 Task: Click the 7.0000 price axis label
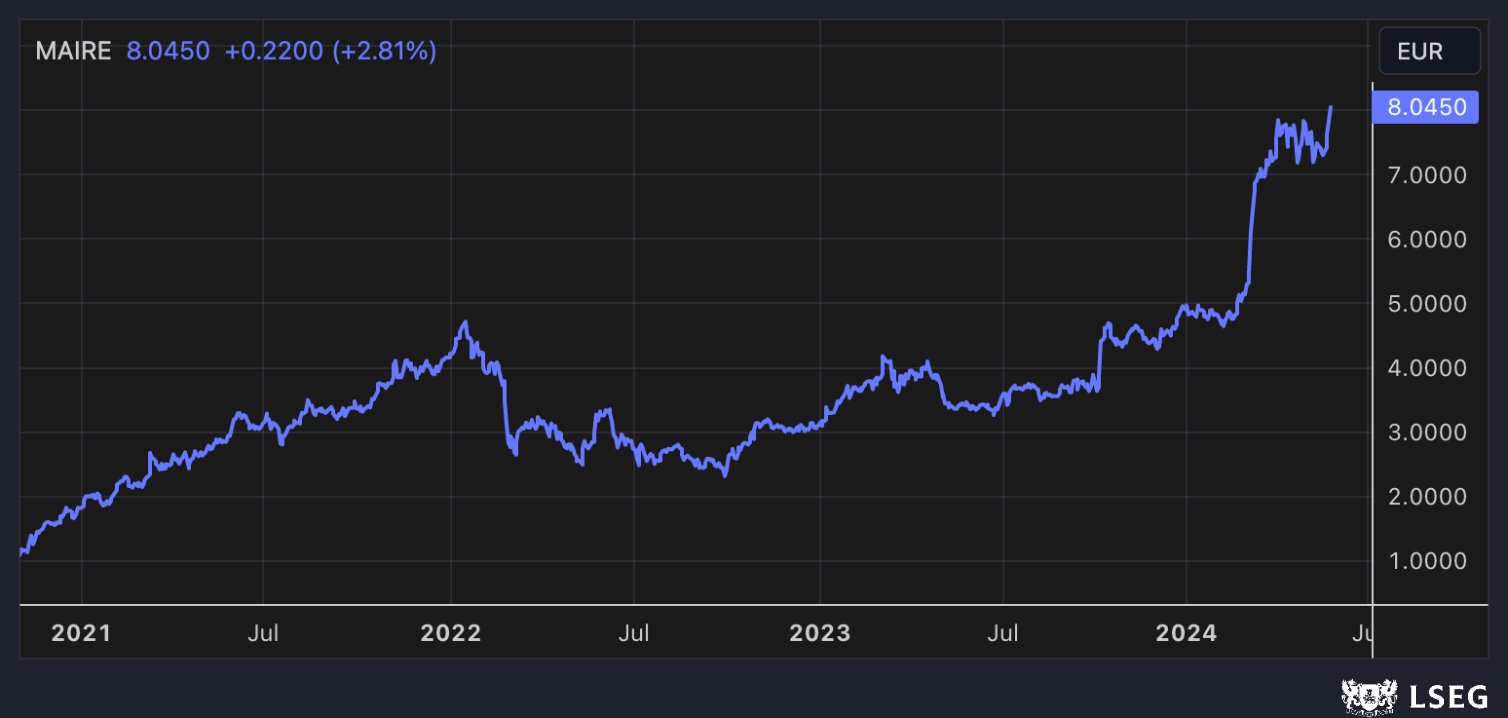(x=1426, y=175)
